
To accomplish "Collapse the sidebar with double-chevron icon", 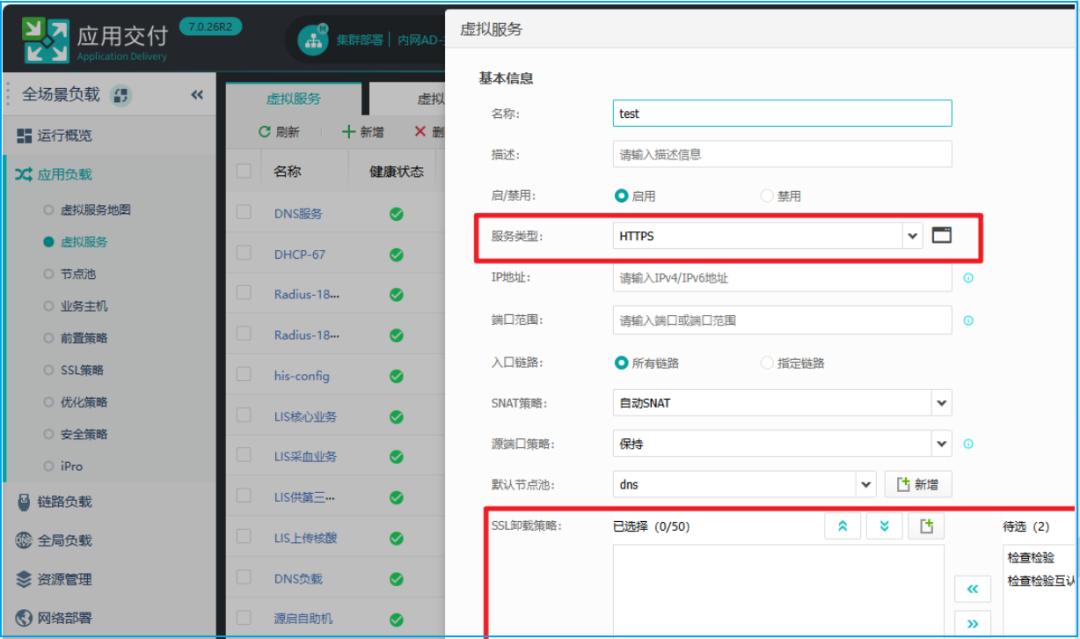I will (x=197, y=95).
